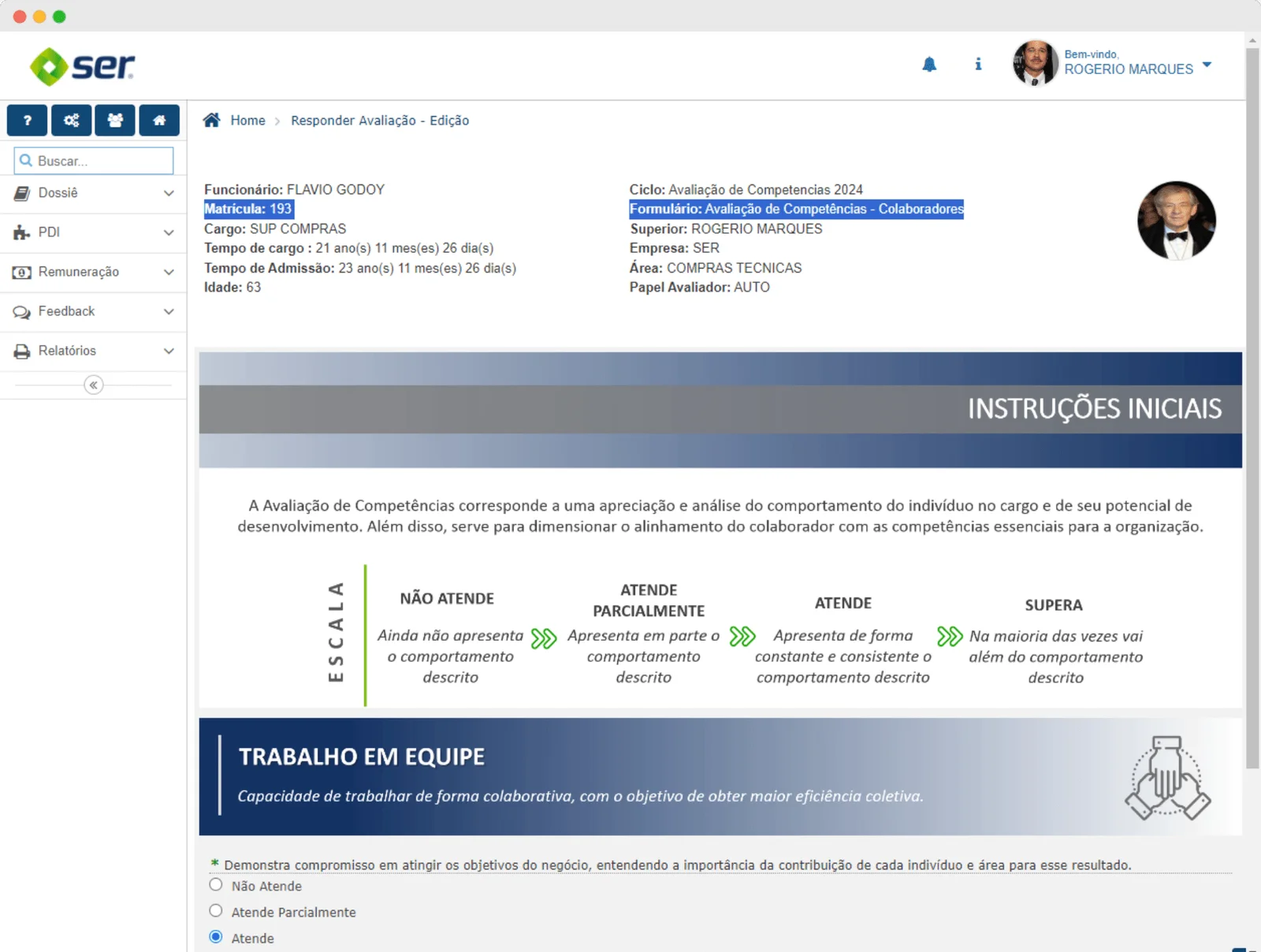The width and height of the screenshot is (1261, 952).
Task: Select the Atende Parcialmente radio option
Action: (x=216, y=911)
